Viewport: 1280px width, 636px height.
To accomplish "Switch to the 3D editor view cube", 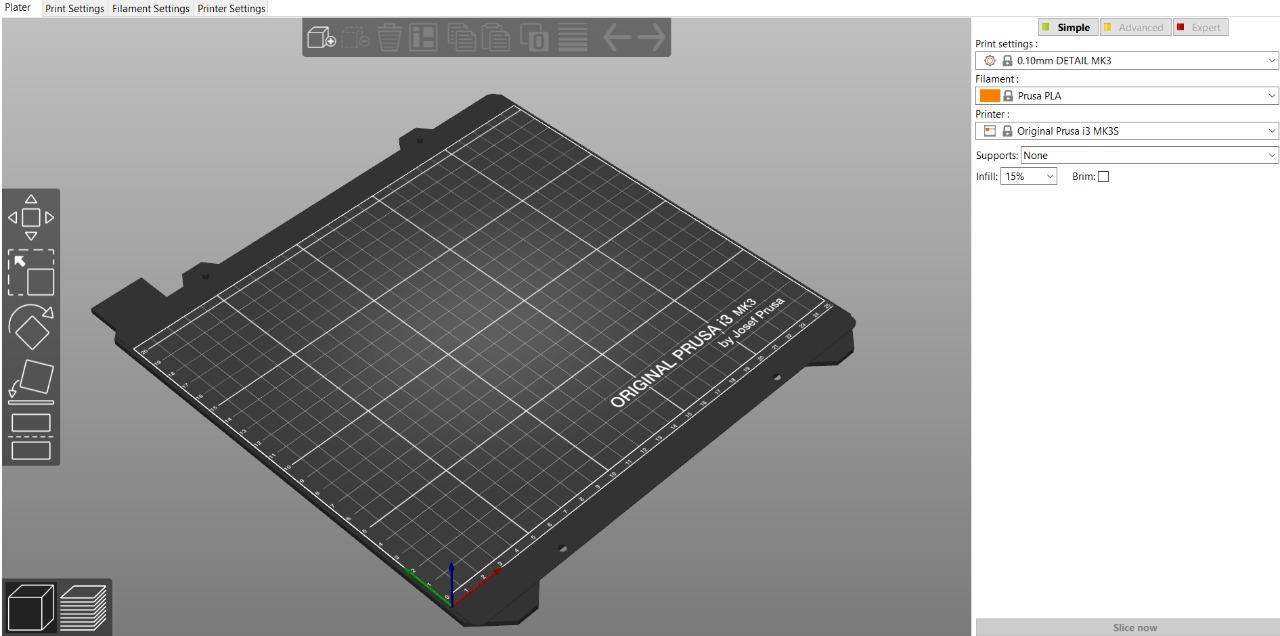I will point(30,607).
